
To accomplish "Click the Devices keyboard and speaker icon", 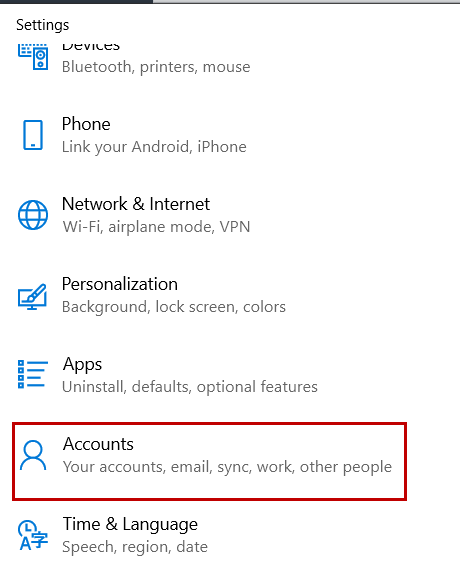I will click(x=33, y=56).
